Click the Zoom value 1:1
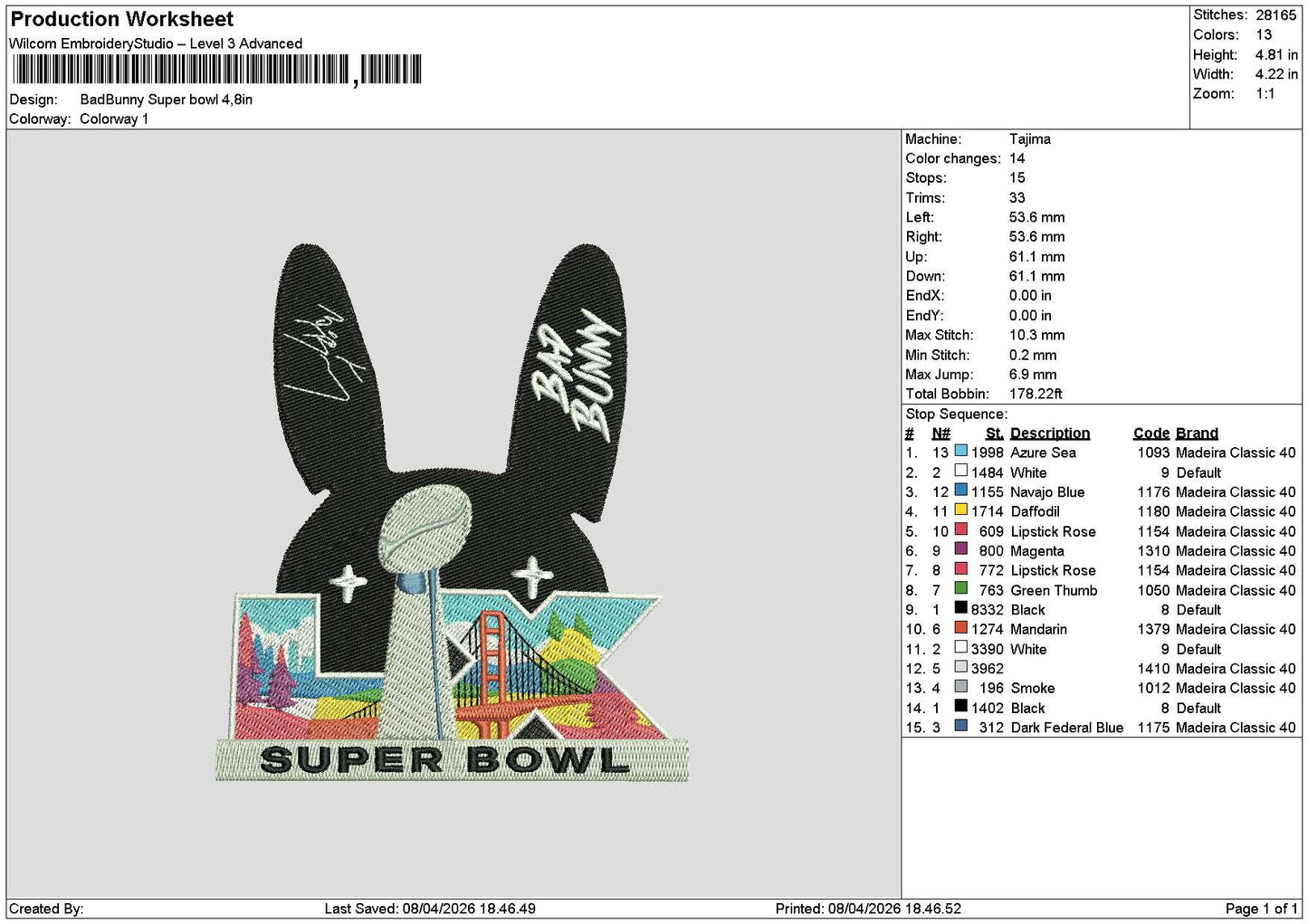 tap(1265, 94)
